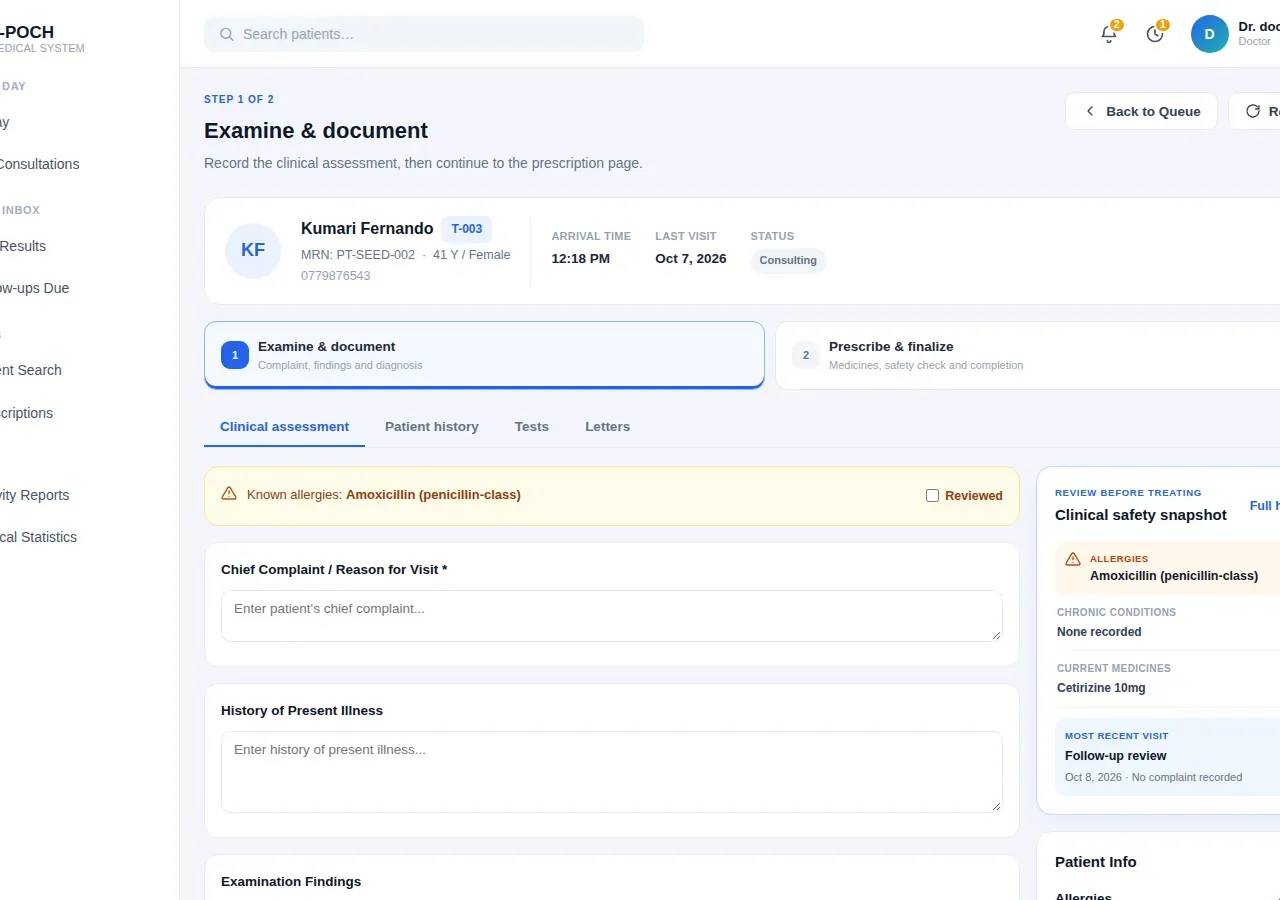The width and height of the screenshot is (1280, 900).
Task: Tick the Reviewed checkbox
Action: 932,495
